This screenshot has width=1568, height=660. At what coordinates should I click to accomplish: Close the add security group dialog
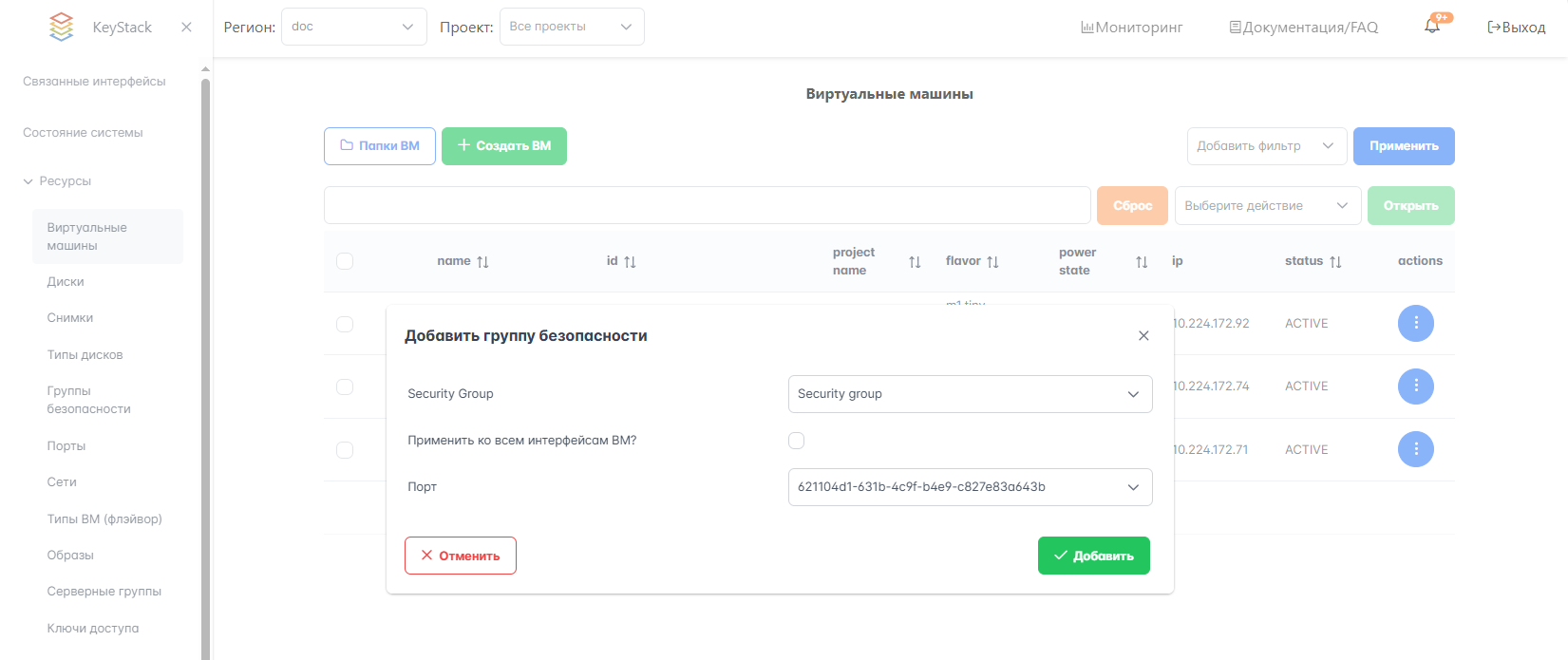(x=1143, y=336)
